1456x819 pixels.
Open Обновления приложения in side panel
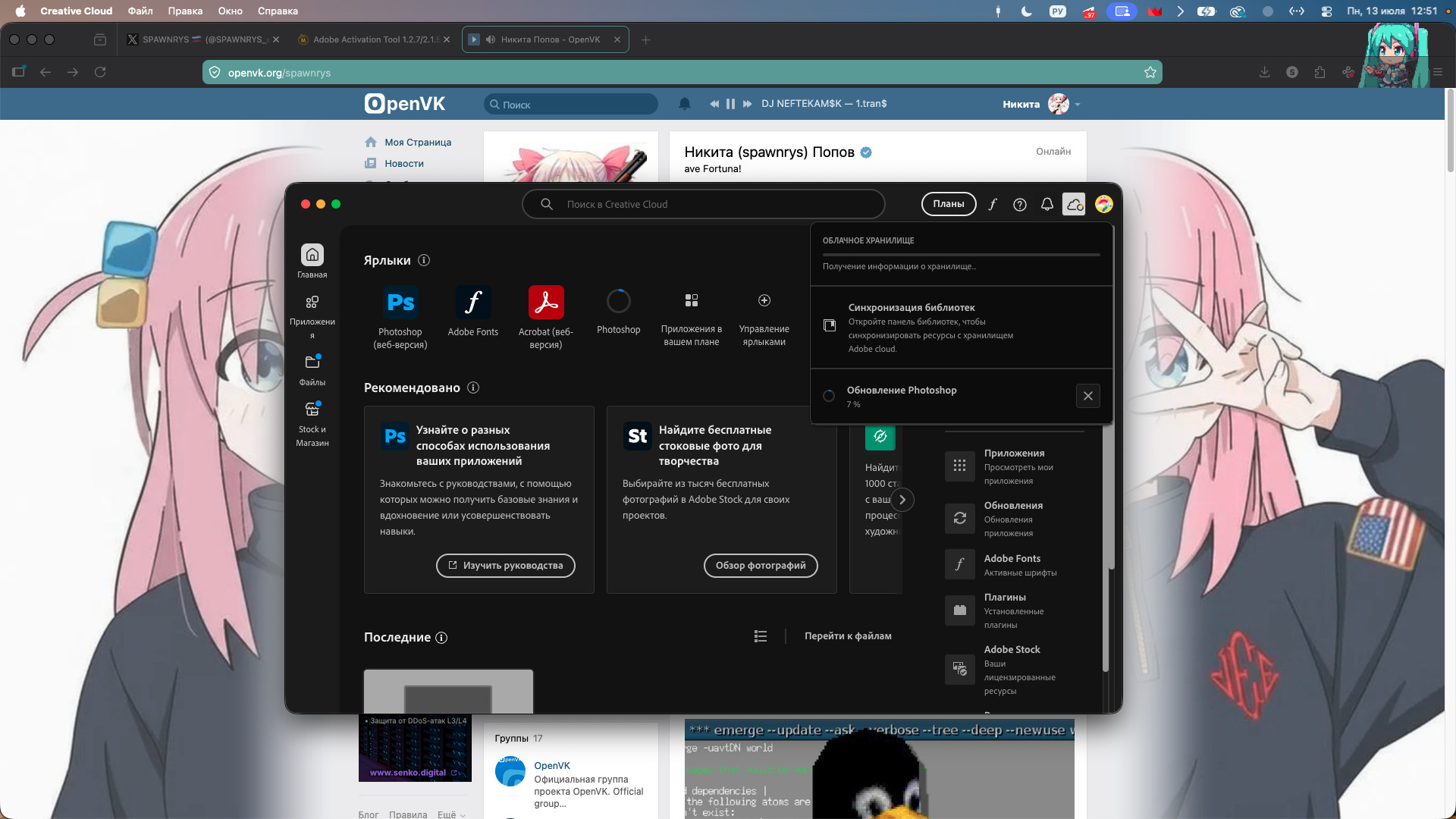pos(1013,519)
